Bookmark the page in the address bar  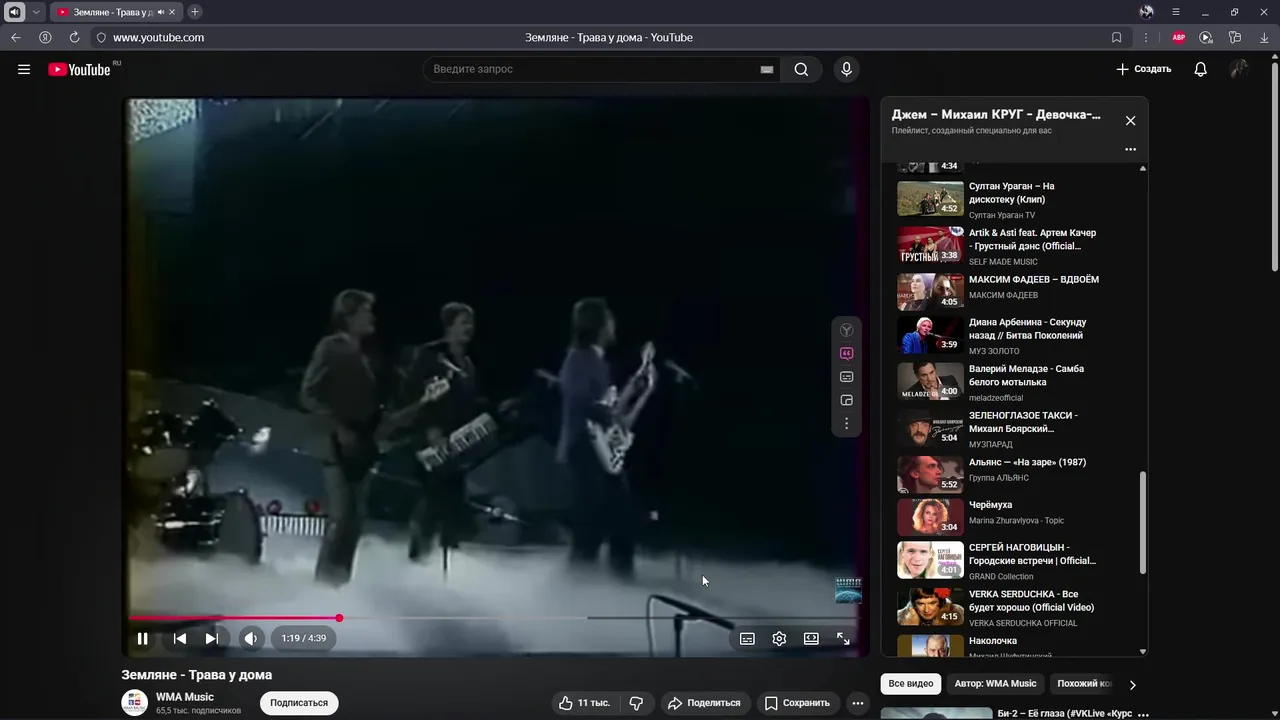click(1116, 37)
